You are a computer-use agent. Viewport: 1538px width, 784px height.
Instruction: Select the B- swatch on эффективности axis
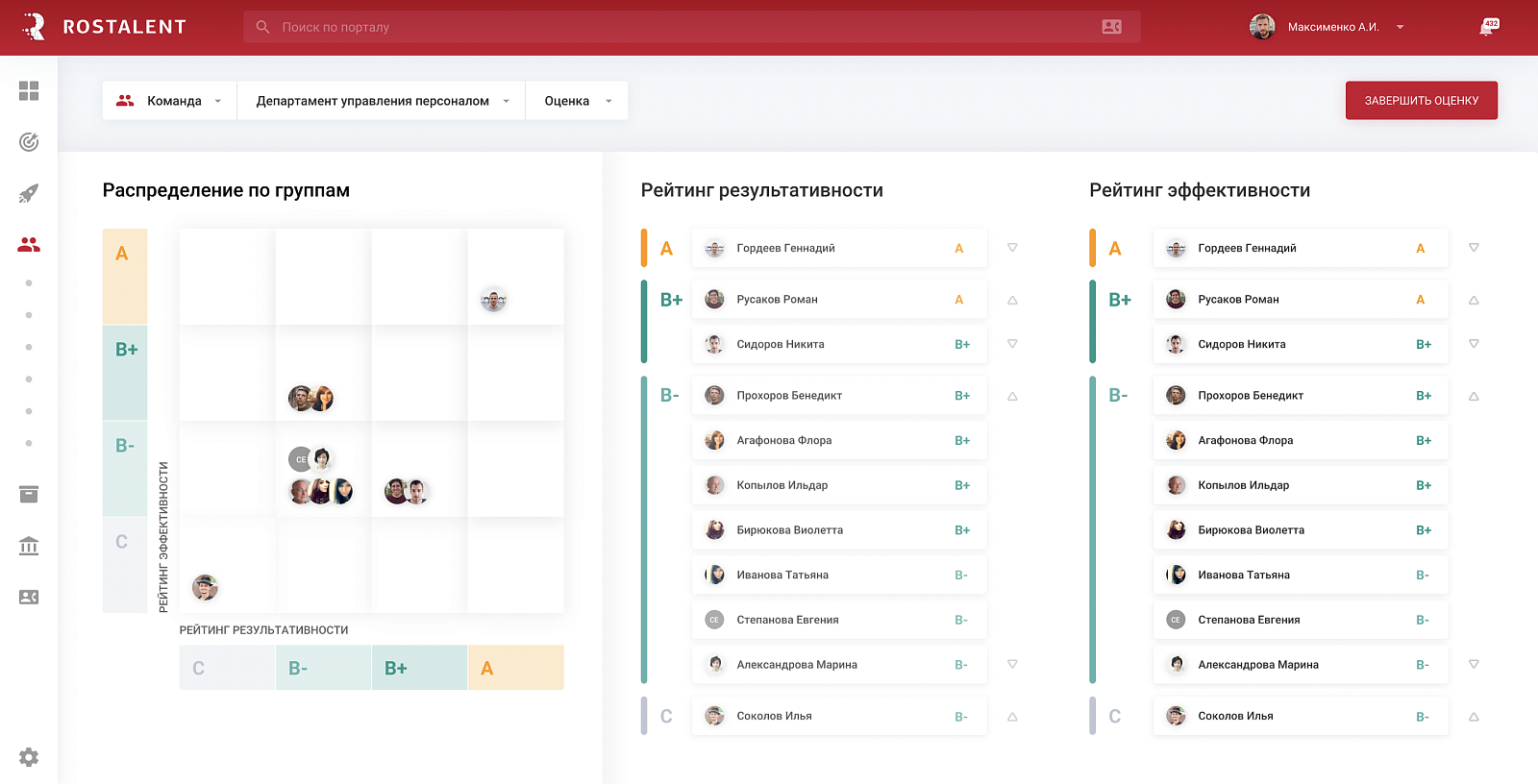125,469
